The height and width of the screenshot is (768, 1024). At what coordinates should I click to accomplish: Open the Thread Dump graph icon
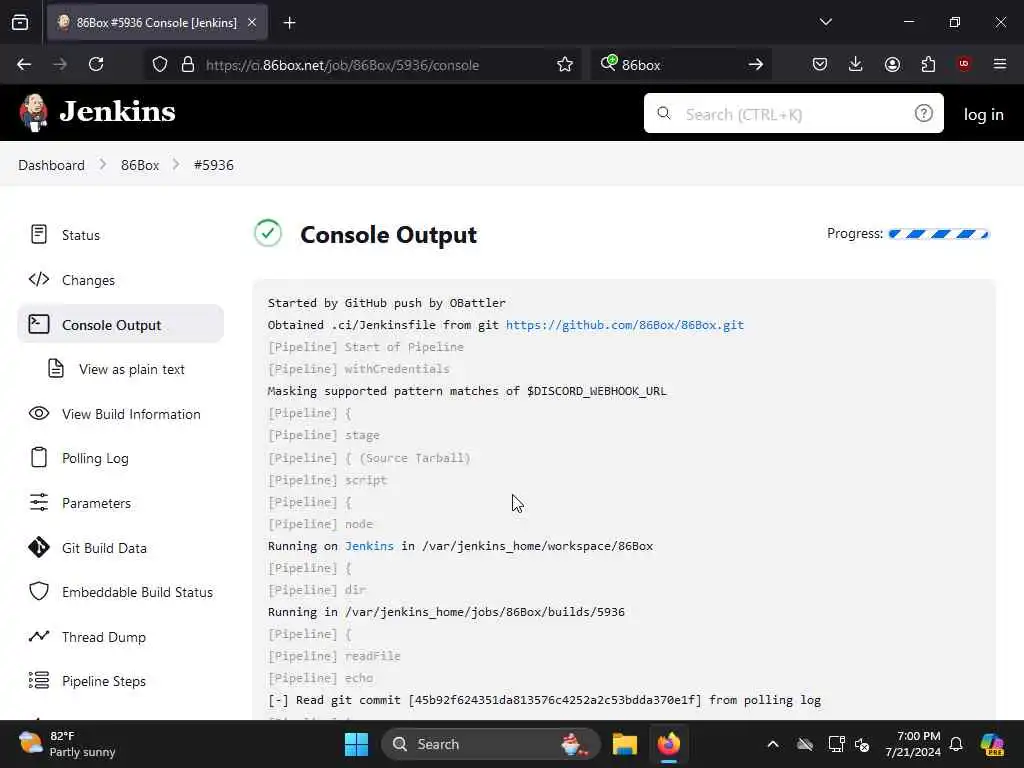(39, 636)
